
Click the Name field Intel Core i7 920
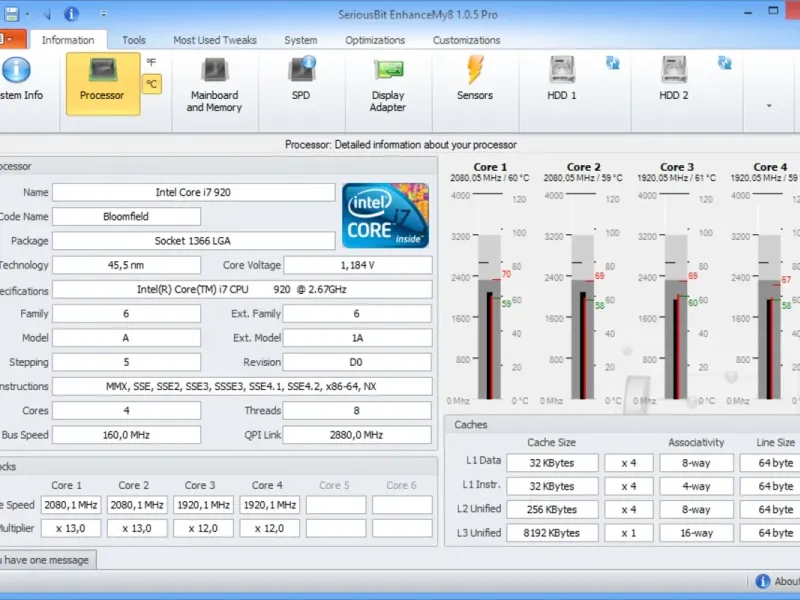coord(193,192)
